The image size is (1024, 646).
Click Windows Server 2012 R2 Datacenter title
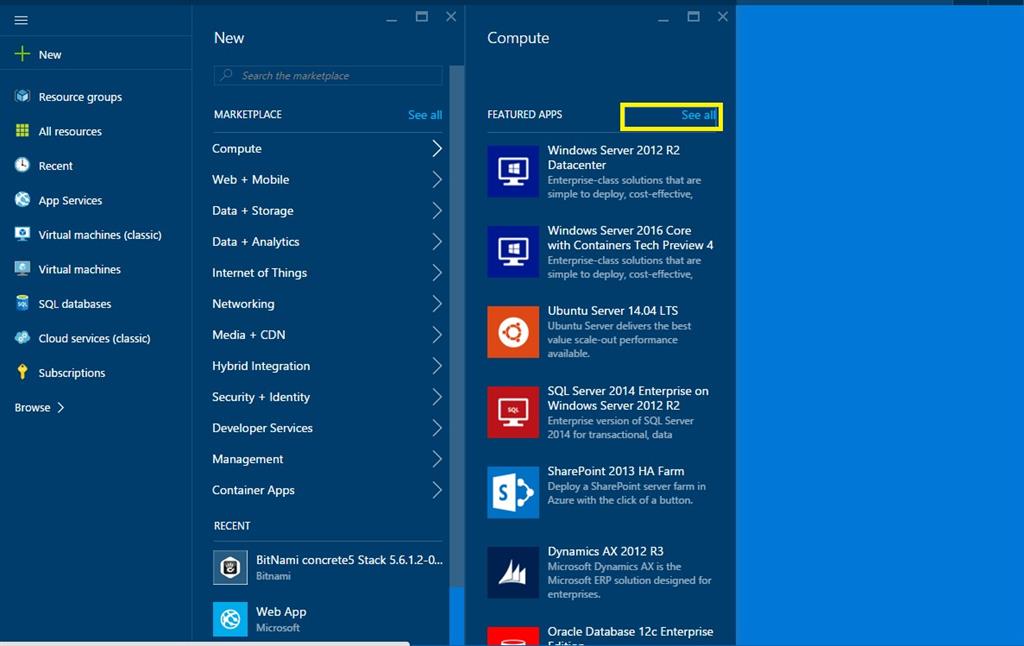613,157
